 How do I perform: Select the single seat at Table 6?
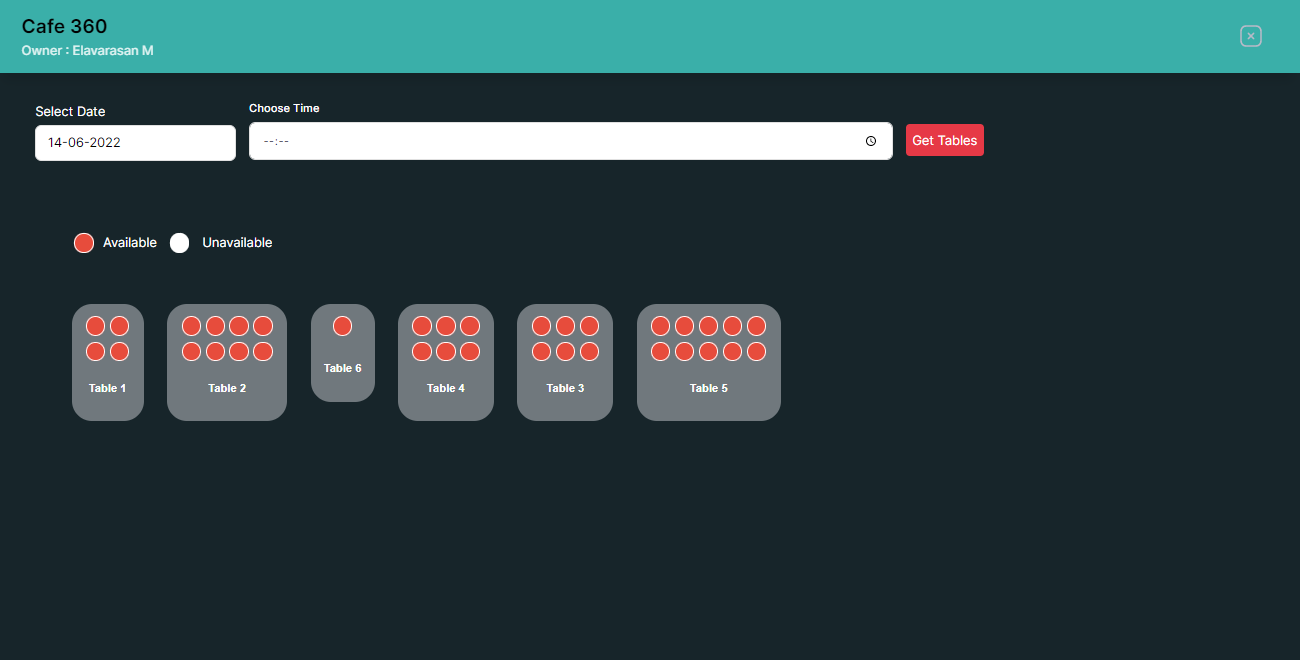(342, 326)
